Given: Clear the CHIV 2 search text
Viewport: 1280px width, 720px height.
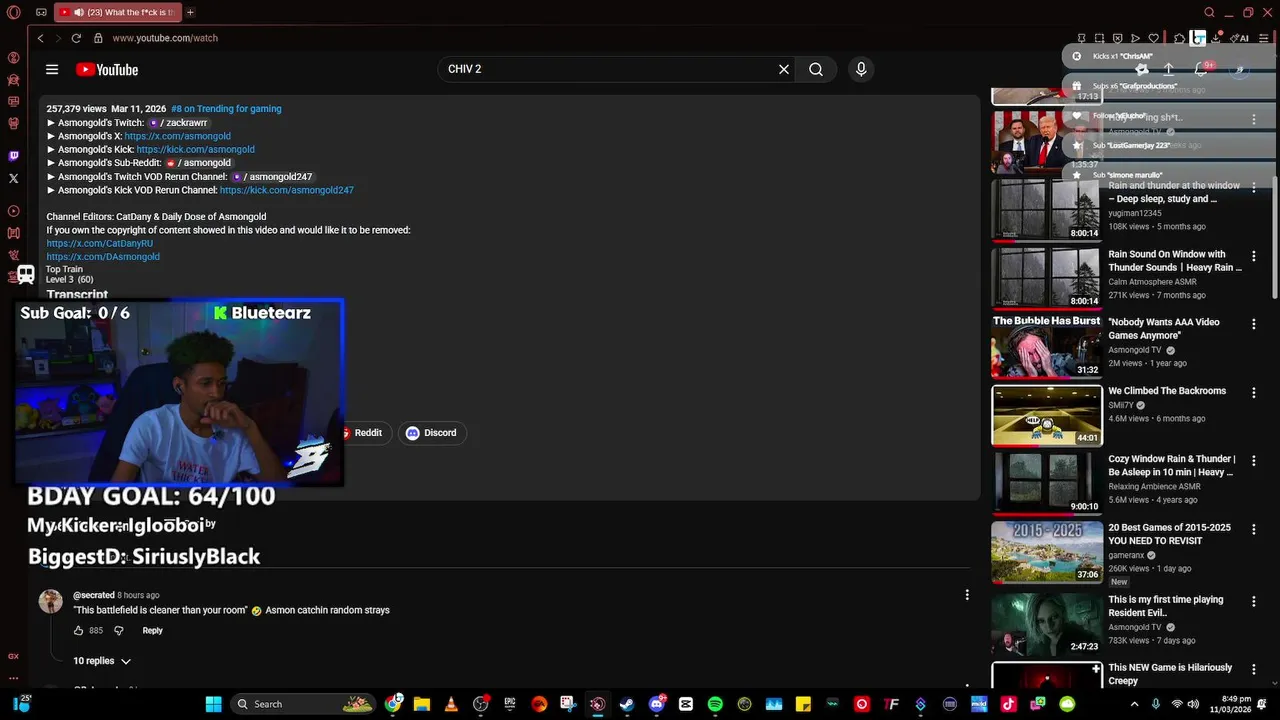Looking at the screenshot, I should point(784,69).
